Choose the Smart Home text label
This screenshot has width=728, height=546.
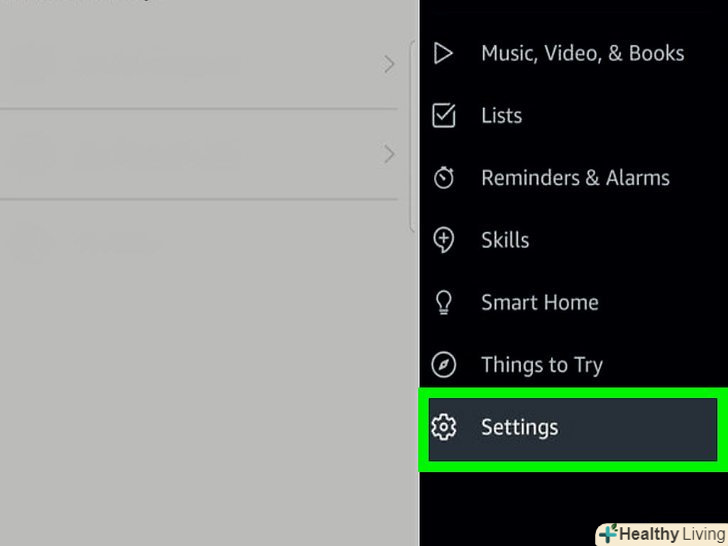click(x=539, y=302)
